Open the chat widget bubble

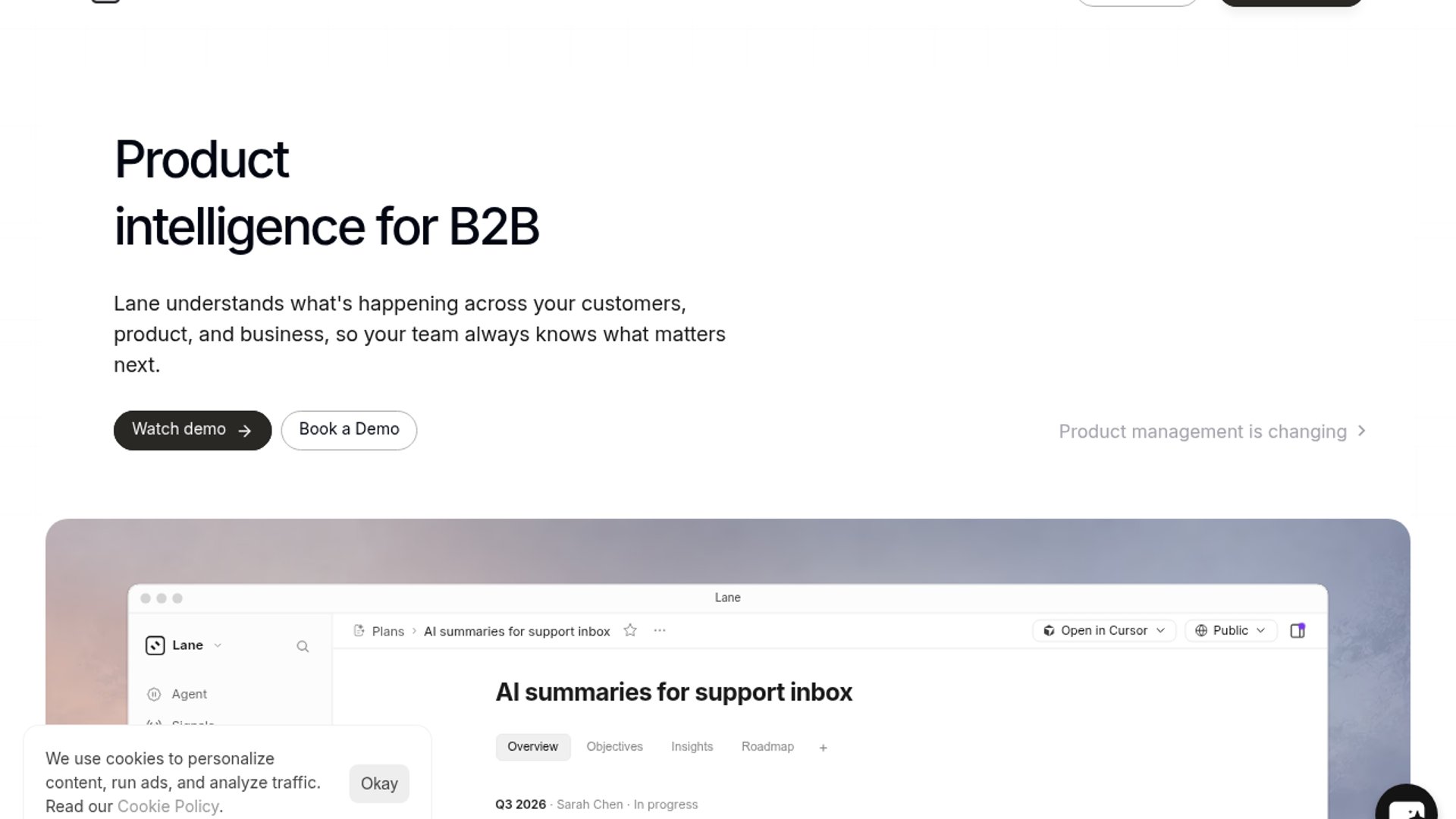click(x=1407, y=805)
